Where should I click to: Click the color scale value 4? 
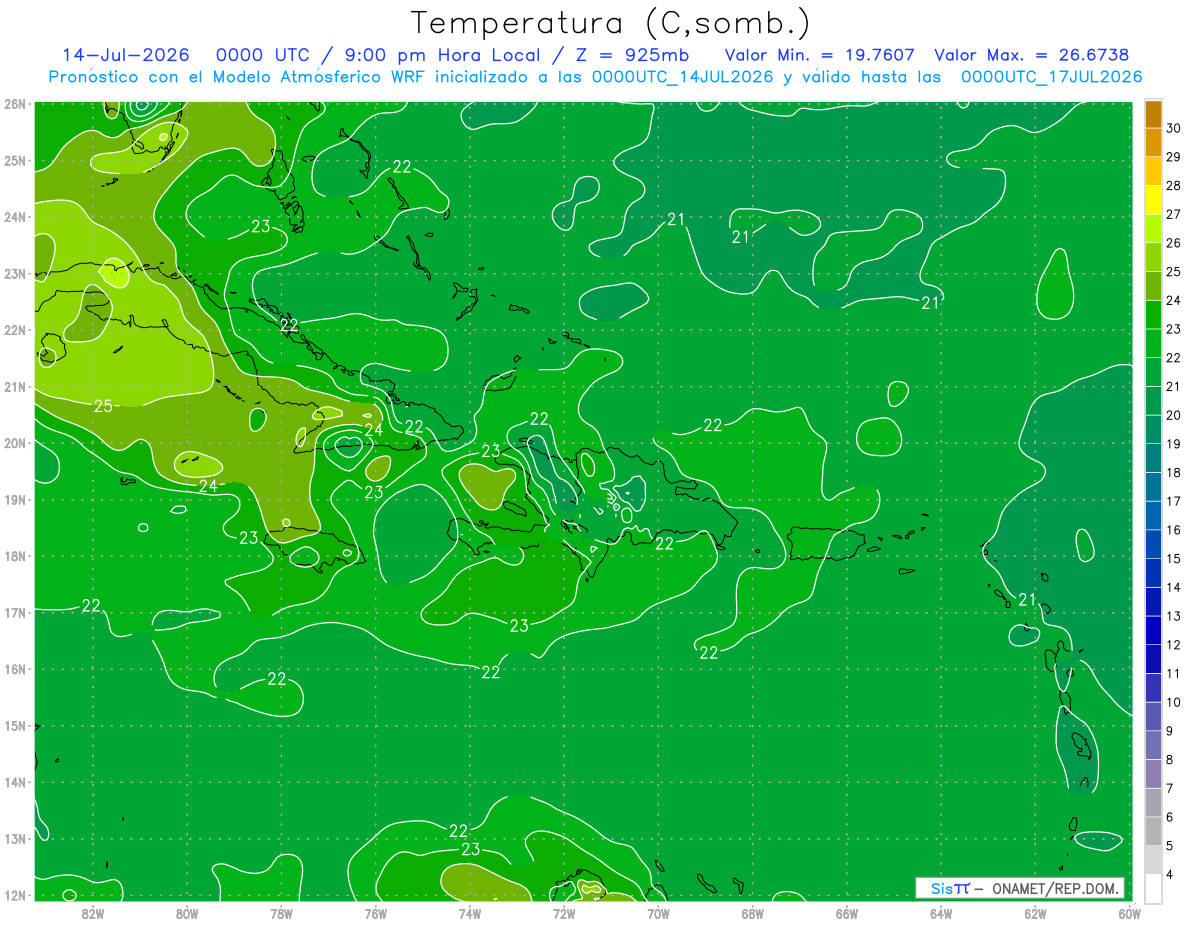pyautogui.click(x=1170, y=874)
